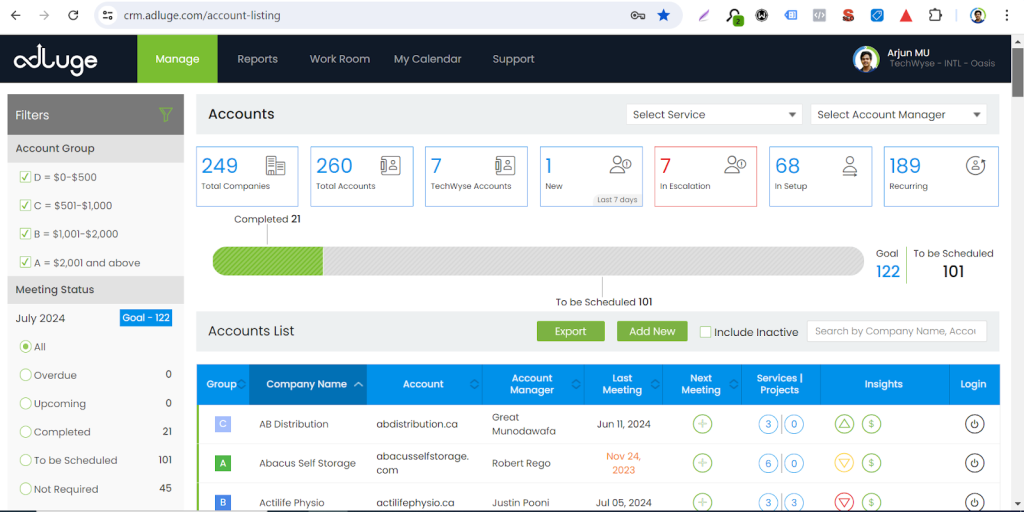The height and width of the screenshot is (512, 1024).
Task: Click the green meeting progress bar
Action: coord(268,262)
